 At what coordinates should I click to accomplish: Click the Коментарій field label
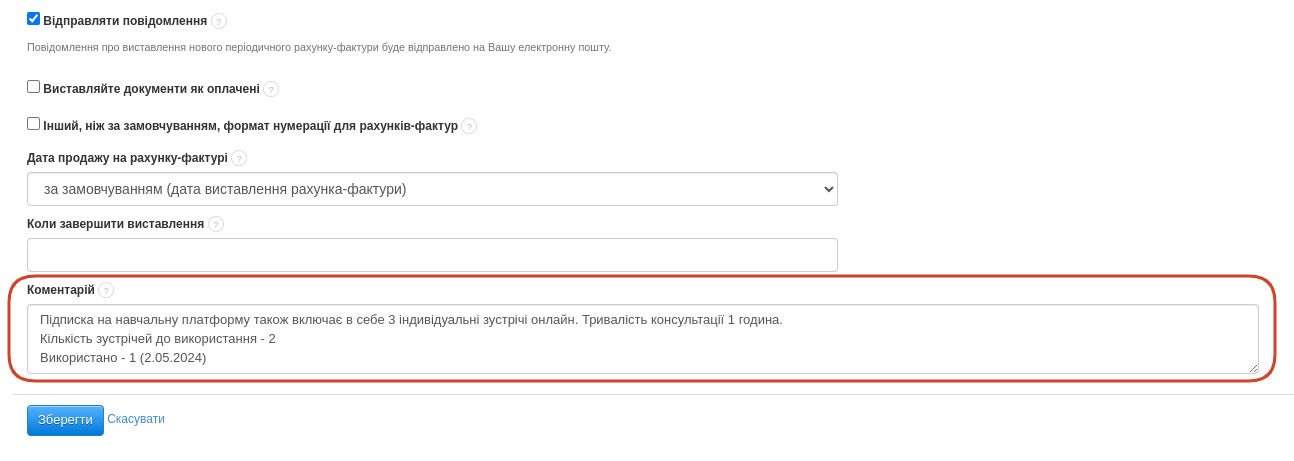tap(61, 290)
